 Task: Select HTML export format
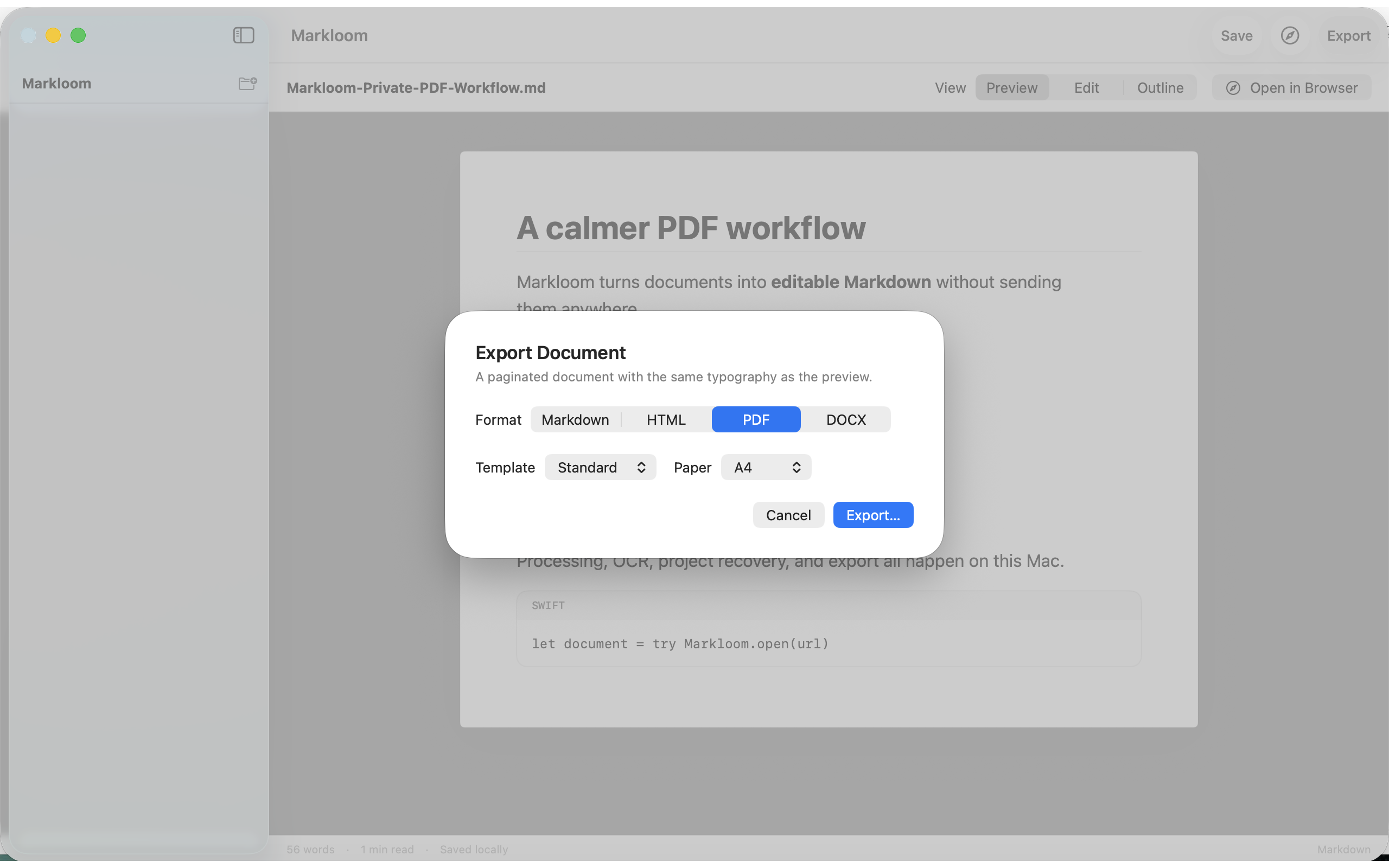click(x=666, y=420)
